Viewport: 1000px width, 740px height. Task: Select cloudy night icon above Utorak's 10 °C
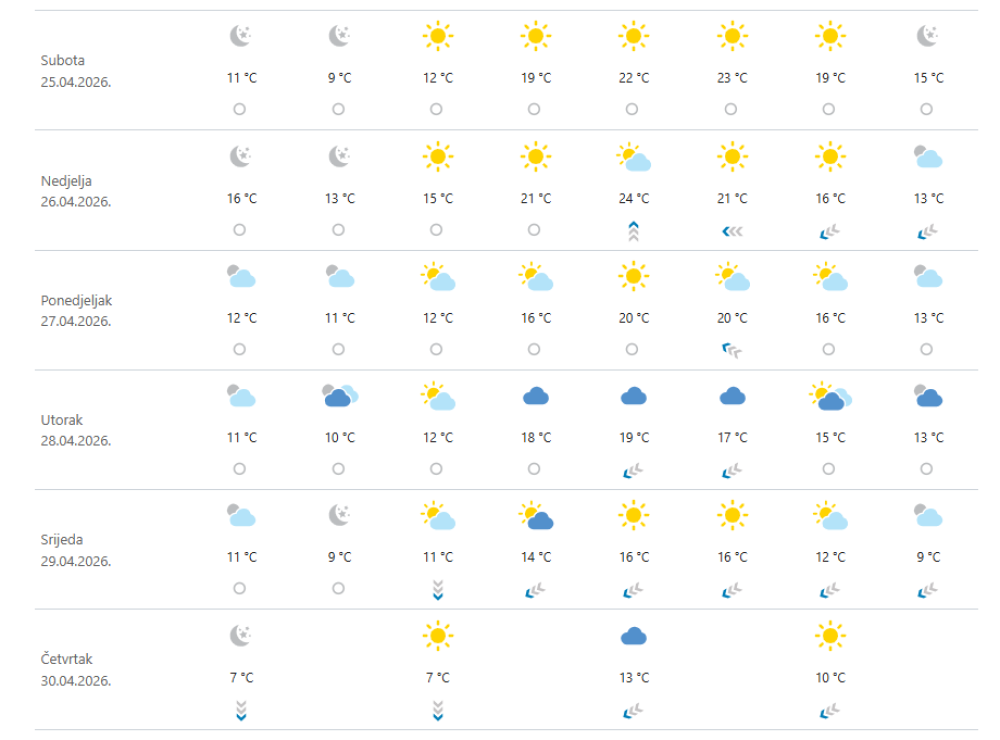click(339, 396)
